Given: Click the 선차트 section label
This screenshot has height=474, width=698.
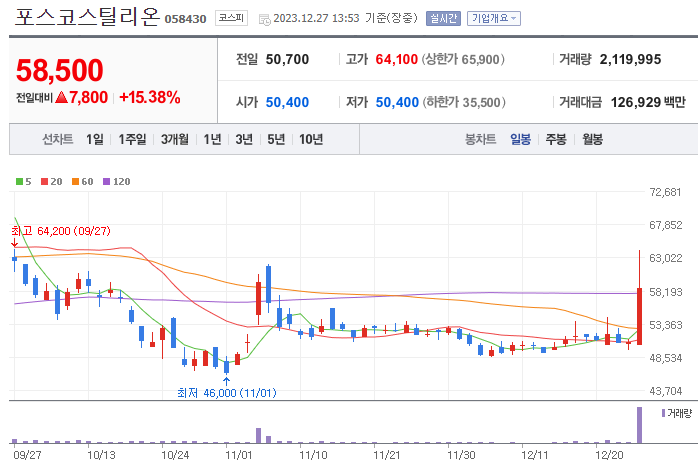Looking at the screenshot, I should (58, 139).
